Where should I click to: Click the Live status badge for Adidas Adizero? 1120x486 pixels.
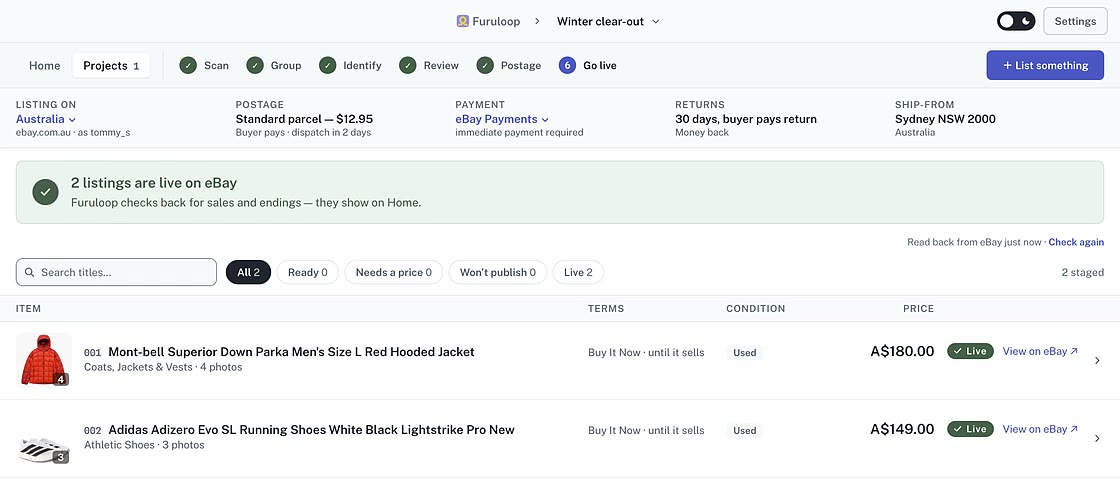point(970,429)
